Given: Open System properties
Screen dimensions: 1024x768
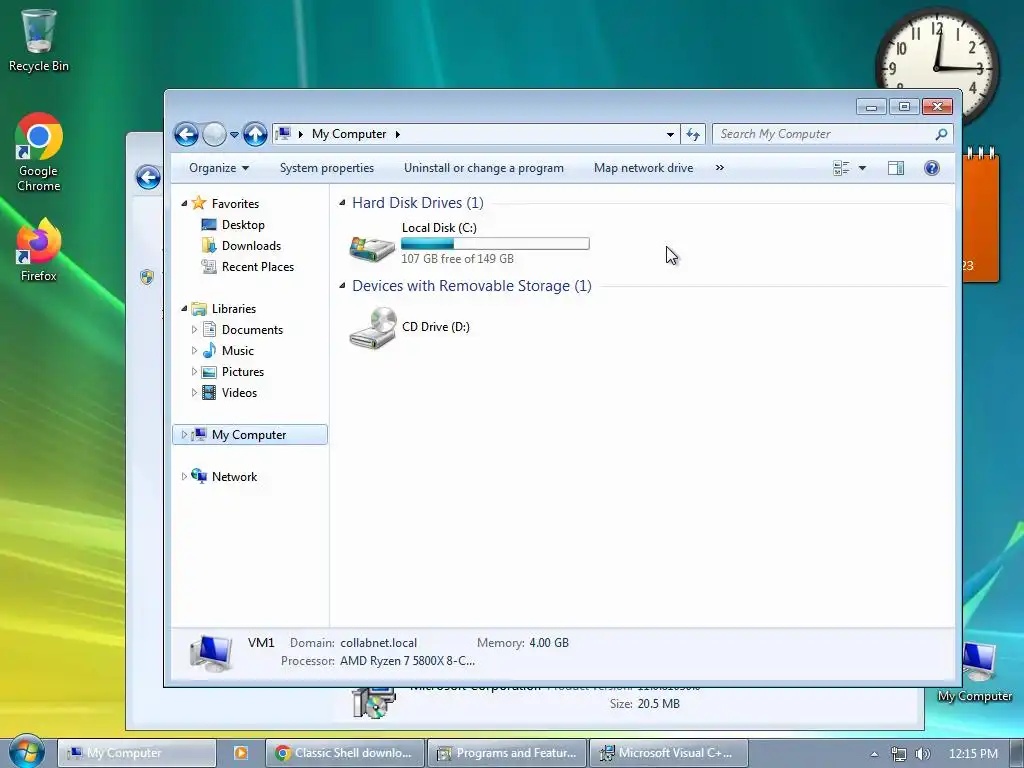Looking at the screenshot, I should point(327,168).
